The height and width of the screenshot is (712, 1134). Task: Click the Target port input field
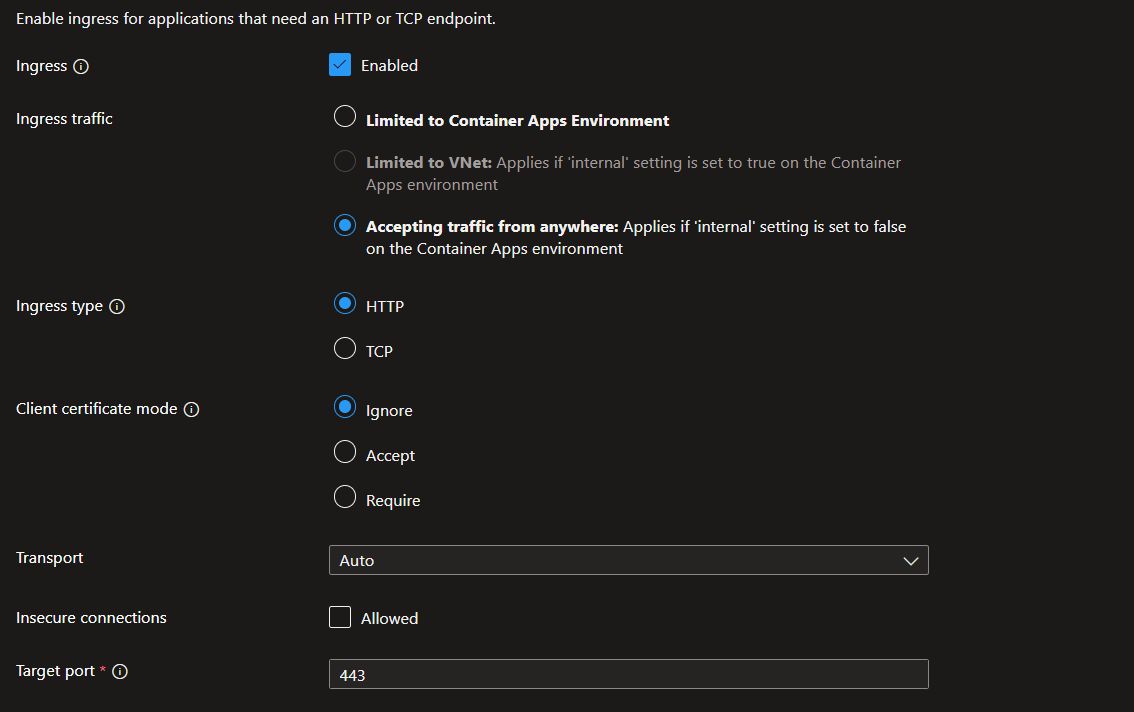coord(628,675)
